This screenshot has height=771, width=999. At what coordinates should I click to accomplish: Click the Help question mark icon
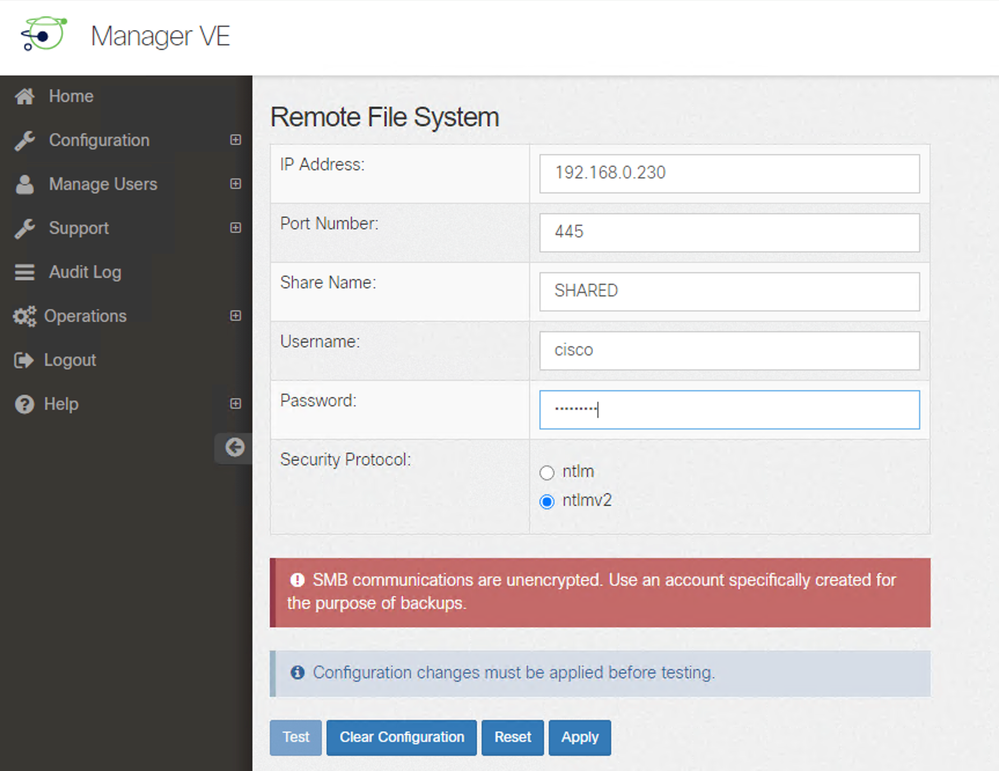24,404
